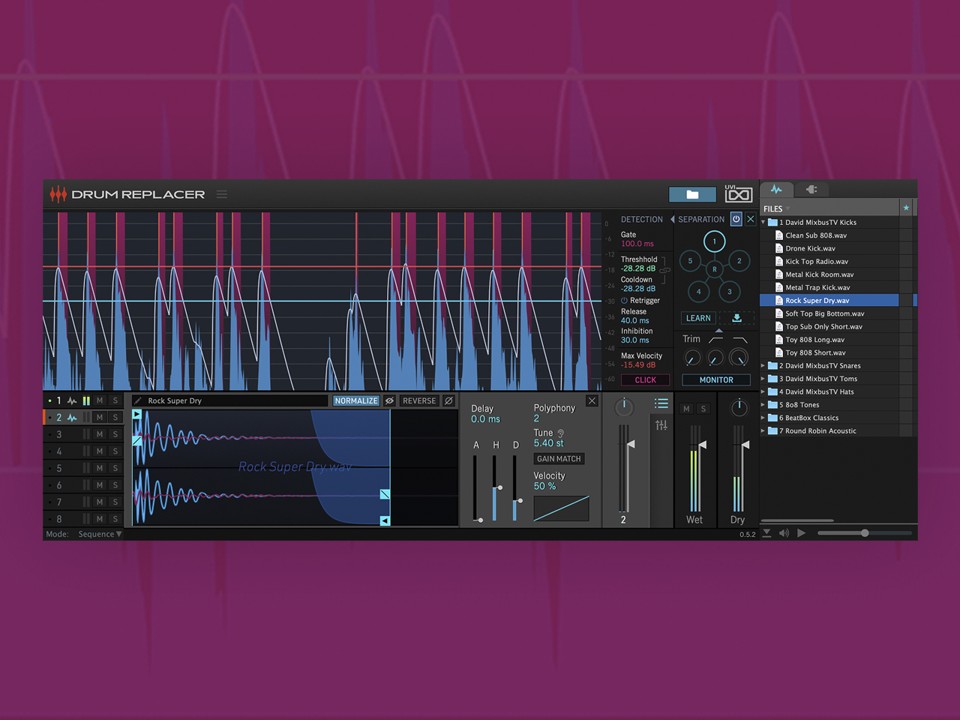This screenshot has width=960, height=720.
Task: Expand the 3 David MixbusTV Toms folder
Action: (x=763, y=378)
